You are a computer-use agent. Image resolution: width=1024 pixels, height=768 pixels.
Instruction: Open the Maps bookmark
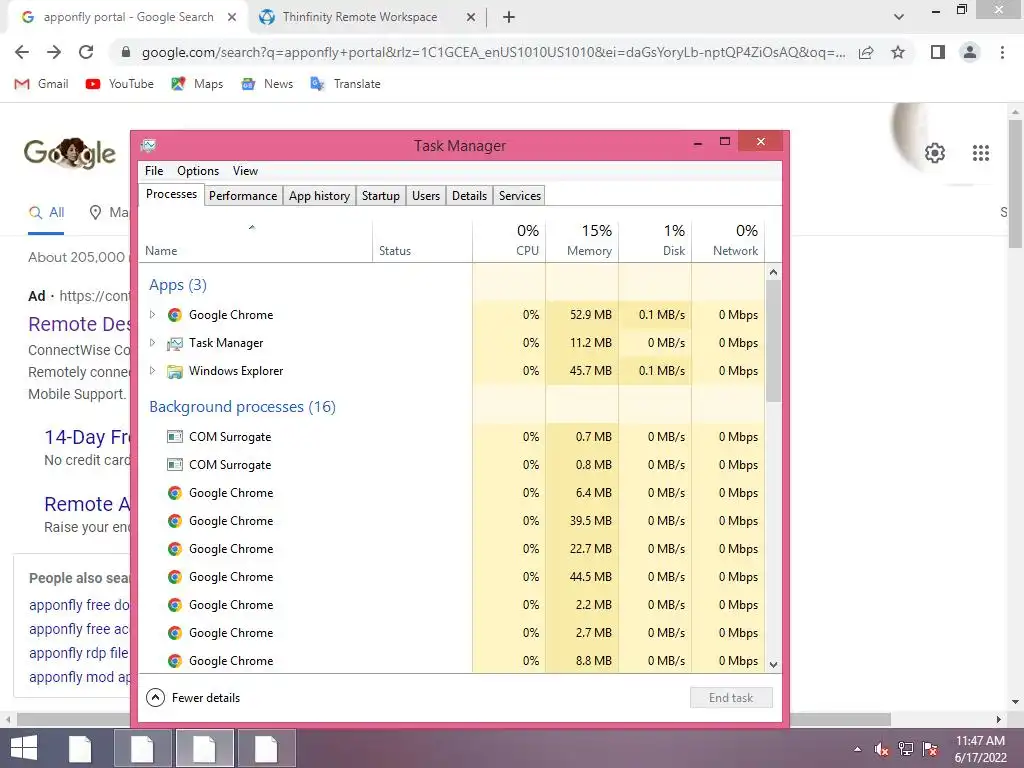197,84
